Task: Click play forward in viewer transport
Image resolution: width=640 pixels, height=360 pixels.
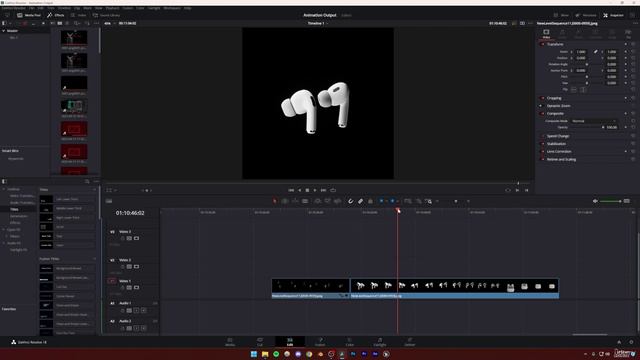Action: 315,190
